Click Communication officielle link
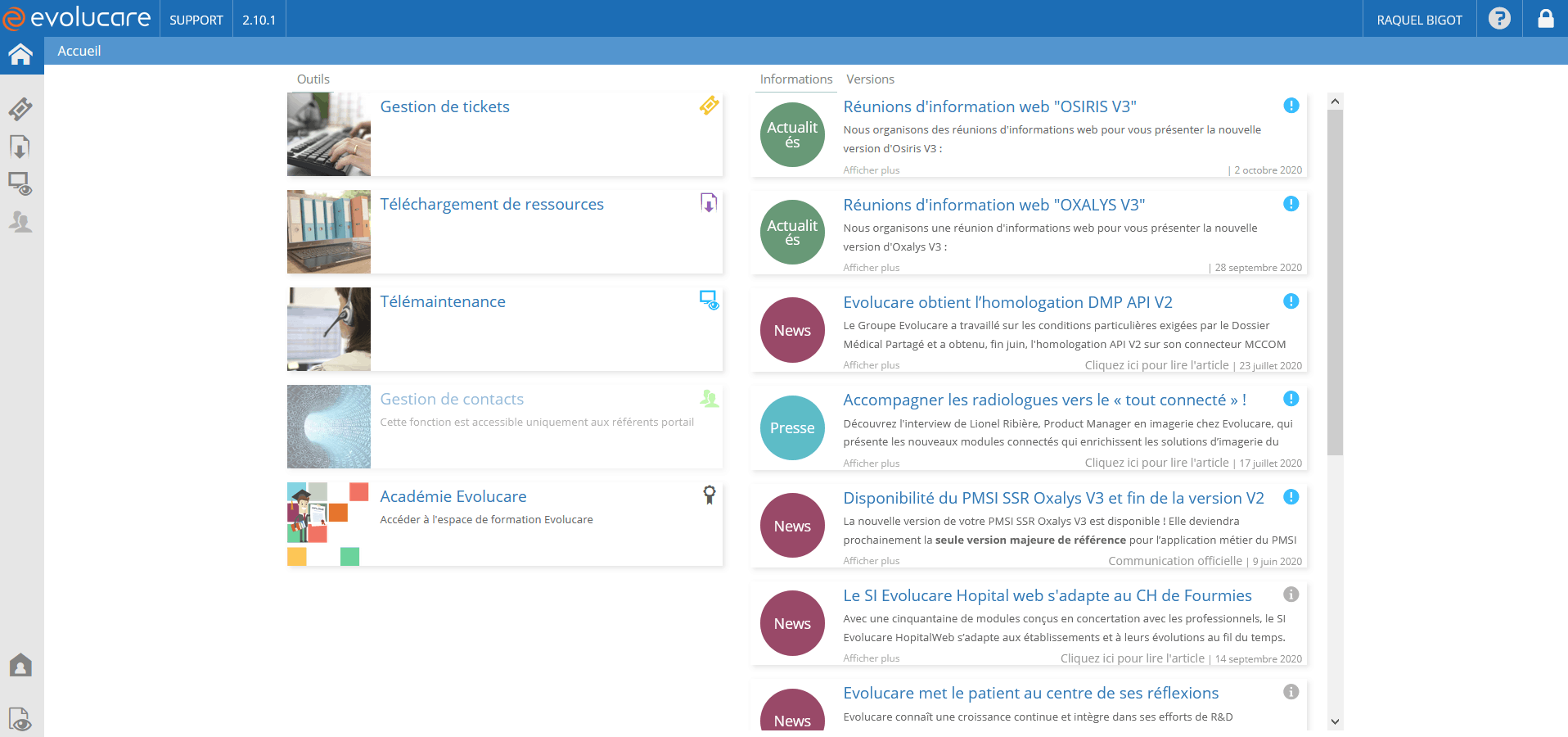Image resolution: width=1568 pixels, height=737 pixels. [x=1175, y=561]
